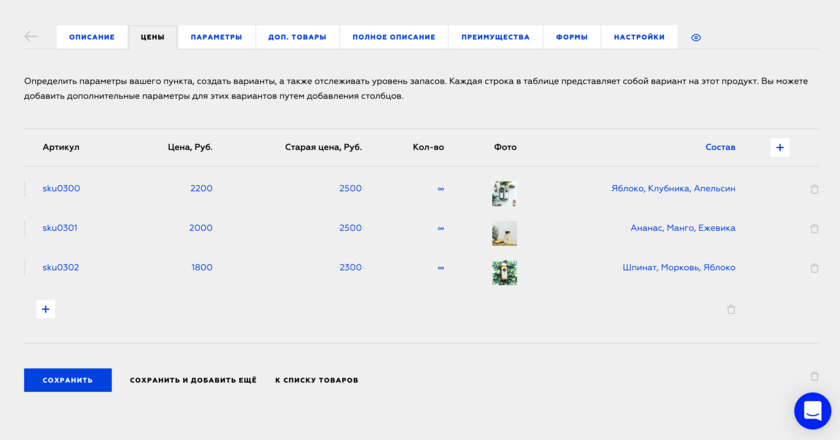Edit the price 2200
Viewport: 840px width, 440px height.
[201, 188]
